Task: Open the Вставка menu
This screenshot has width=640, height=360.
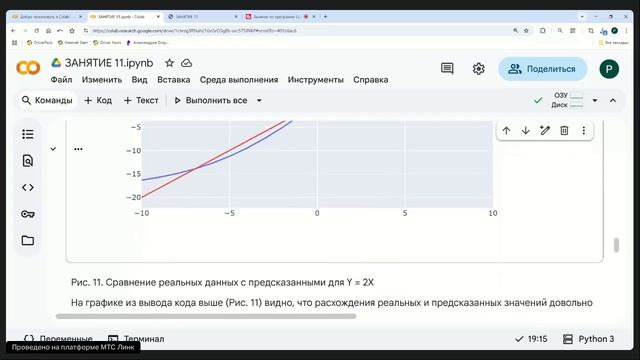Action: tap(173, 80)
